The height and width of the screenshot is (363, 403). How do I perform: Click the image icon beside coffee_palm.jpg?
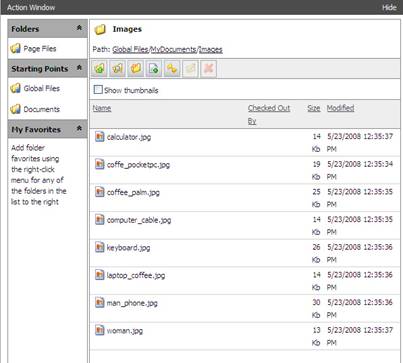pos(99,192)
